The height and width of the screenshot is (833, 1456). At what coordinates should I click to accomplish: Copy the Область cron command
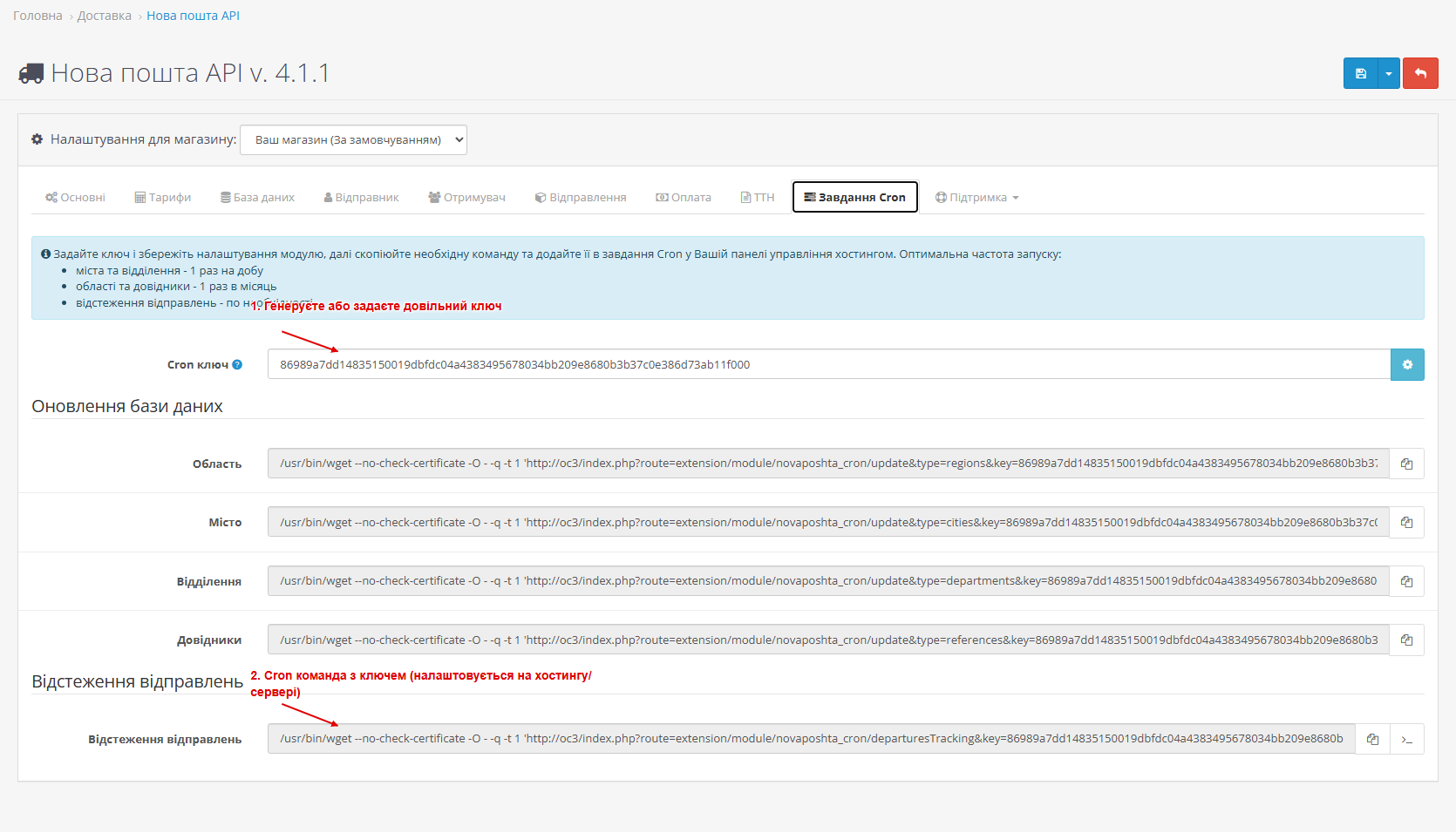(1406, 464)
